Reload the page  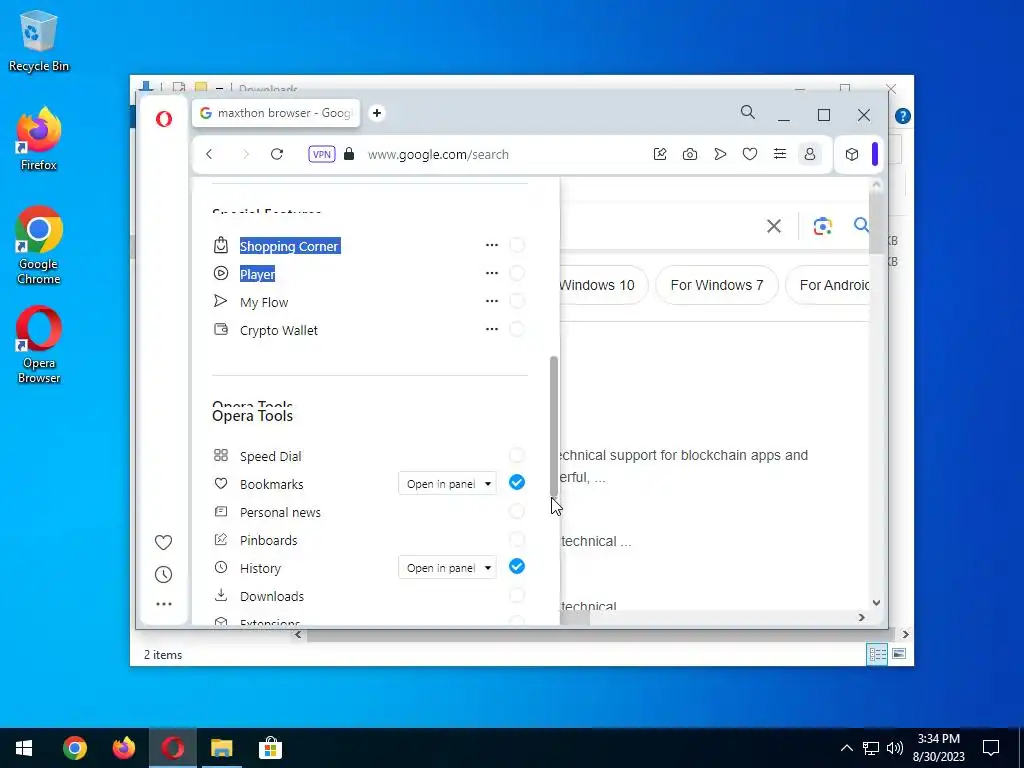tap(277, 154)
